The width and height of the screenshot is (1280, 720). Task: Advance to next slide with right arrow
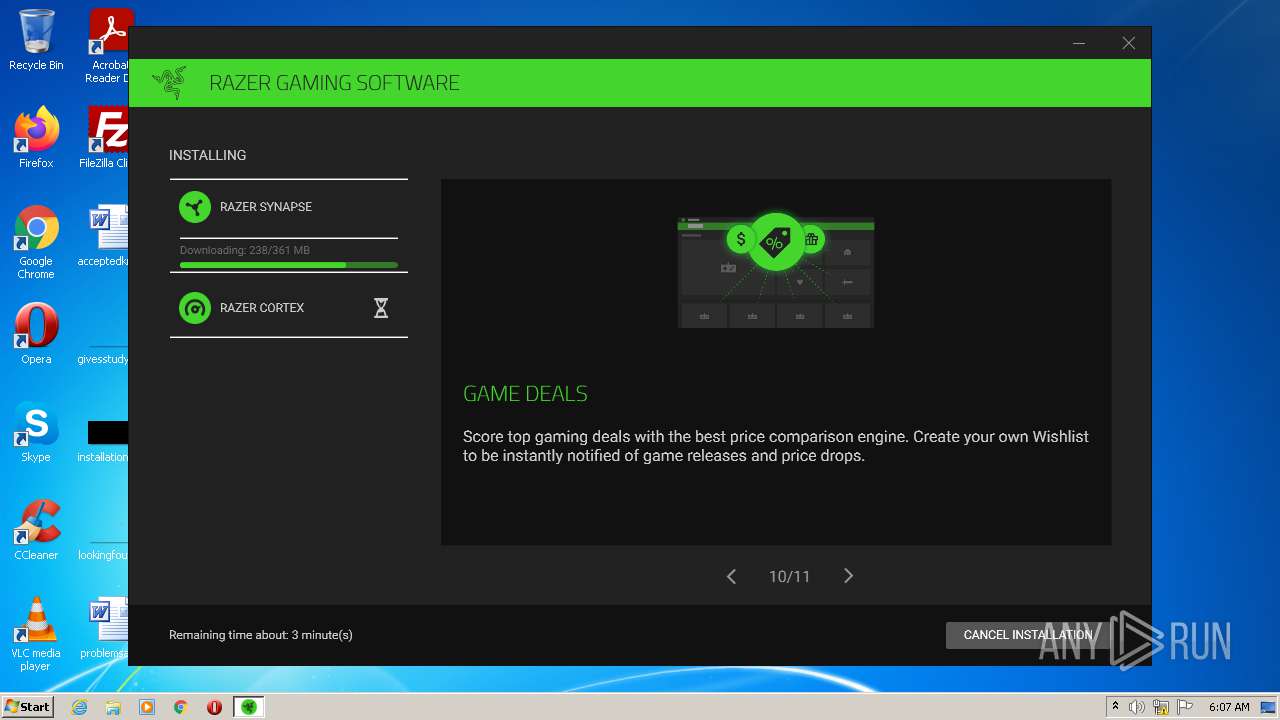(x=848, y=576)
